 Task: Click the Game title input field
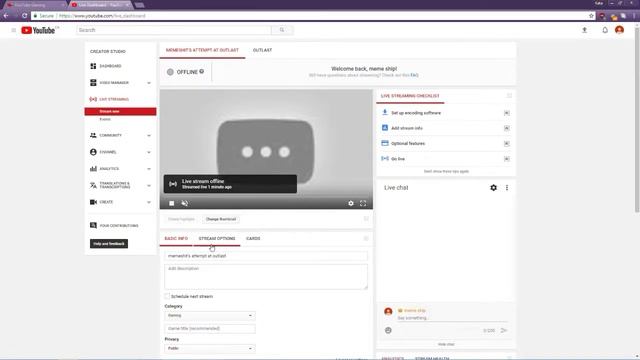click(210, 329)
